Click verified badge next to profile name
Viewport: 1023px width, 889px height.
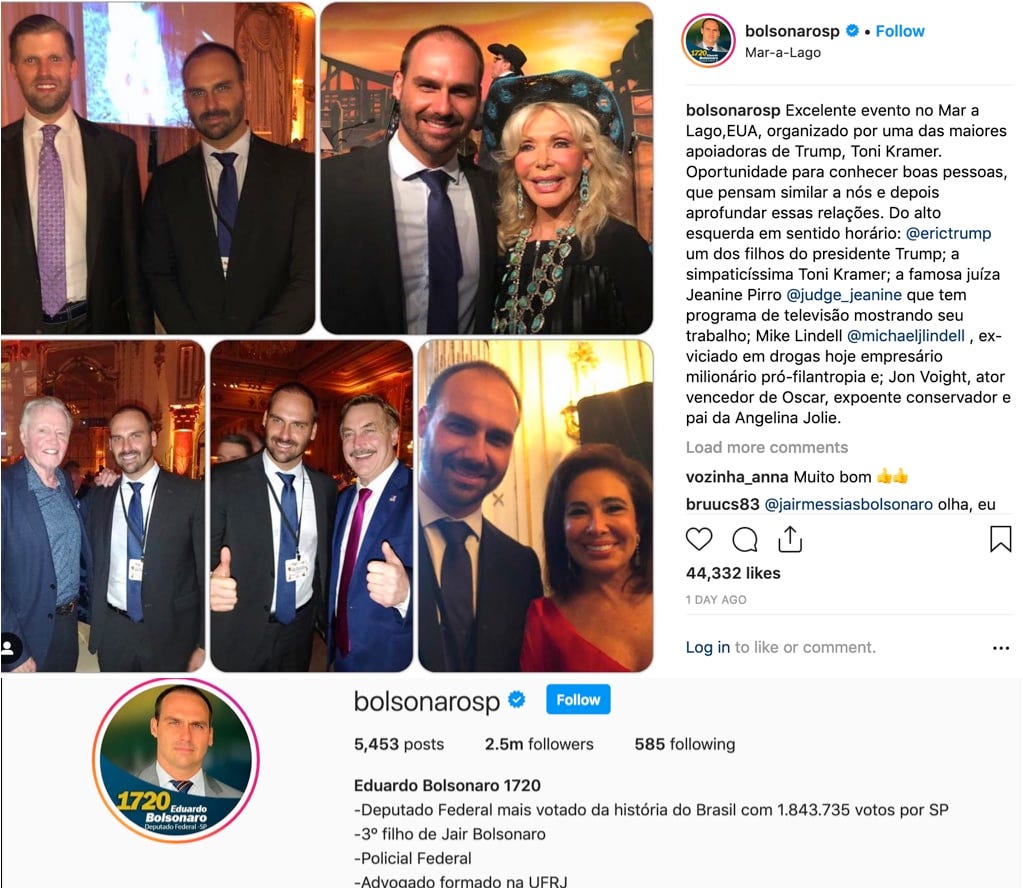[517, 700]
